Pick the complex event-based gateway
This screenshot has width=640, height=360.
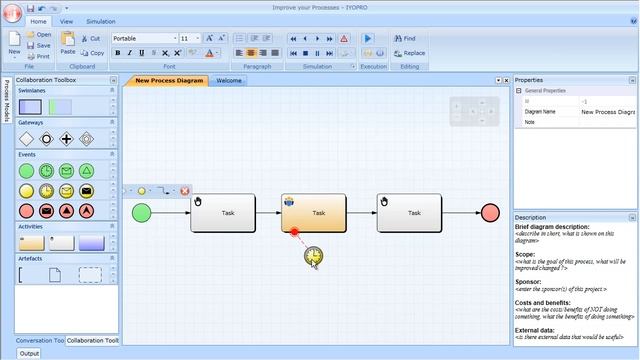coord(87,139)
